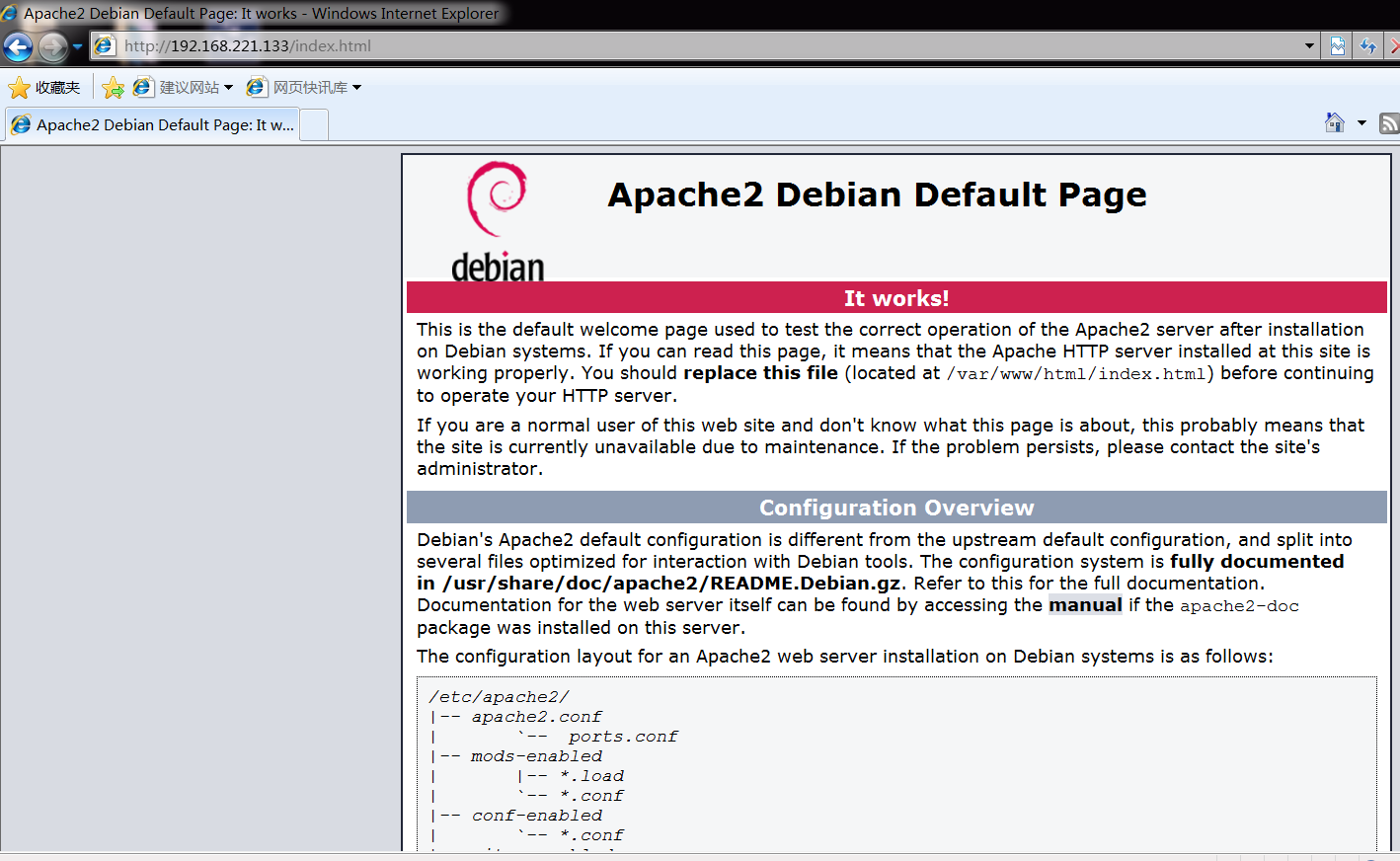Click the "It works!" banner text
Viewport: 1400px width, 861px height.
896,298
